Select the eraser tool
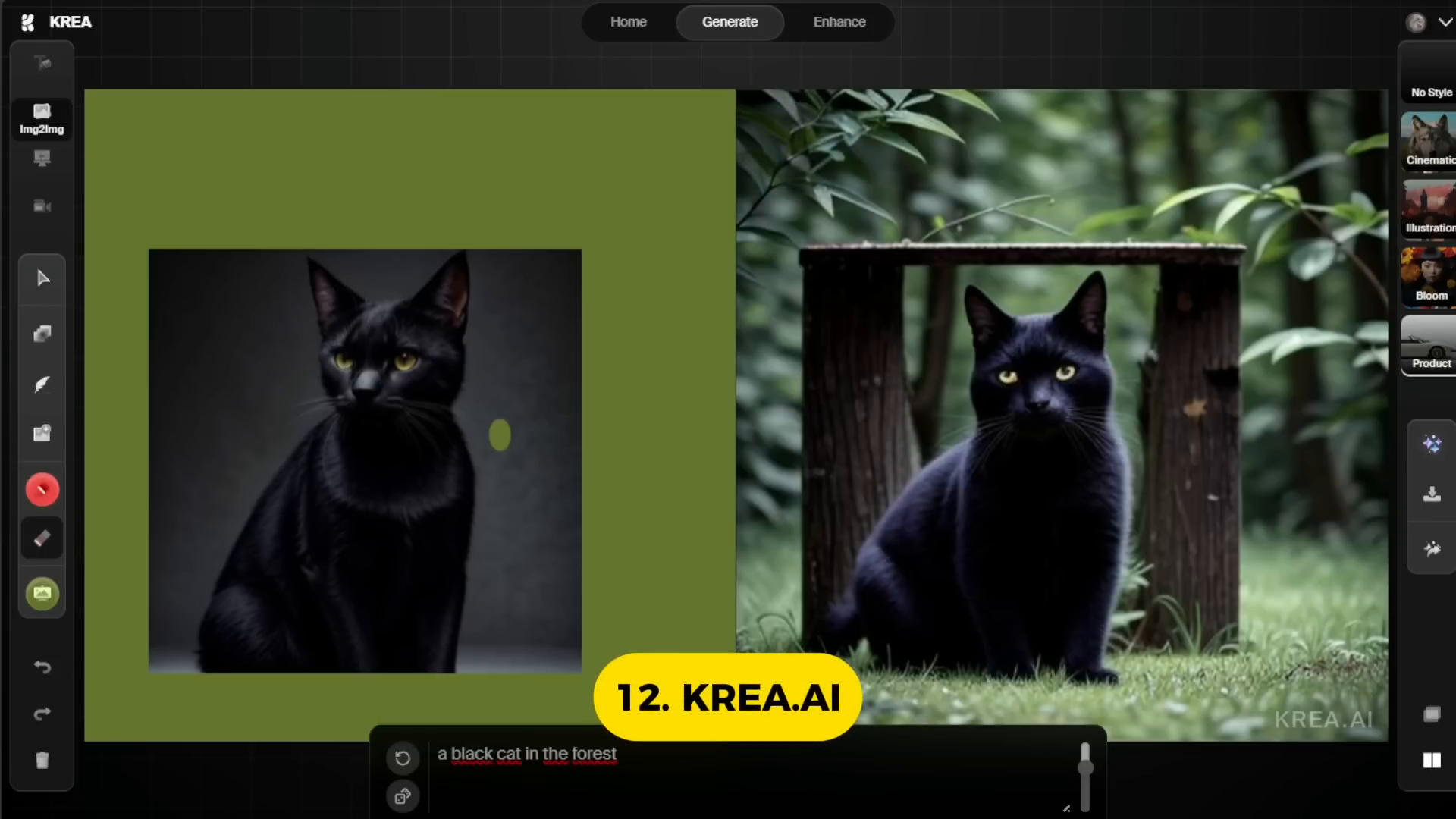The width and height of the screenshot is (1456, 819). [42, 538]
